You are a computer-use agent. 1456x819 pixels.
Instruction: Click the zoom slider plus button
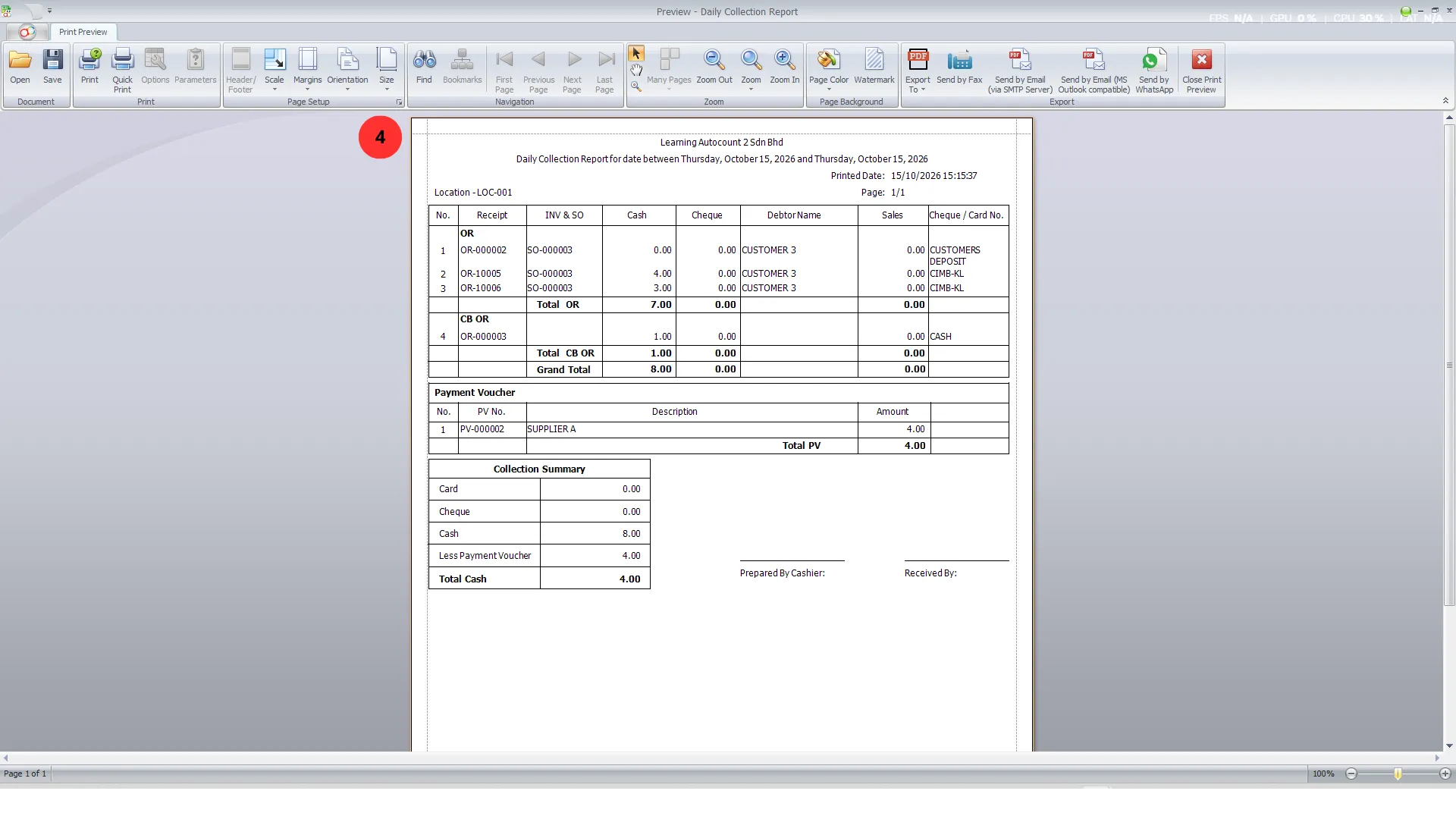[x=1445, y=773]
